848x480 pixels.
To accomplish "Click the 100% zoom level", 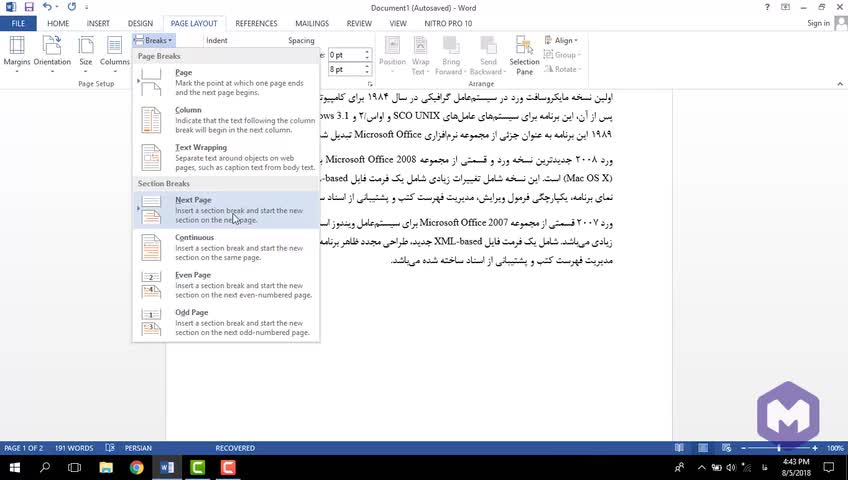I will tap(834, 448).
